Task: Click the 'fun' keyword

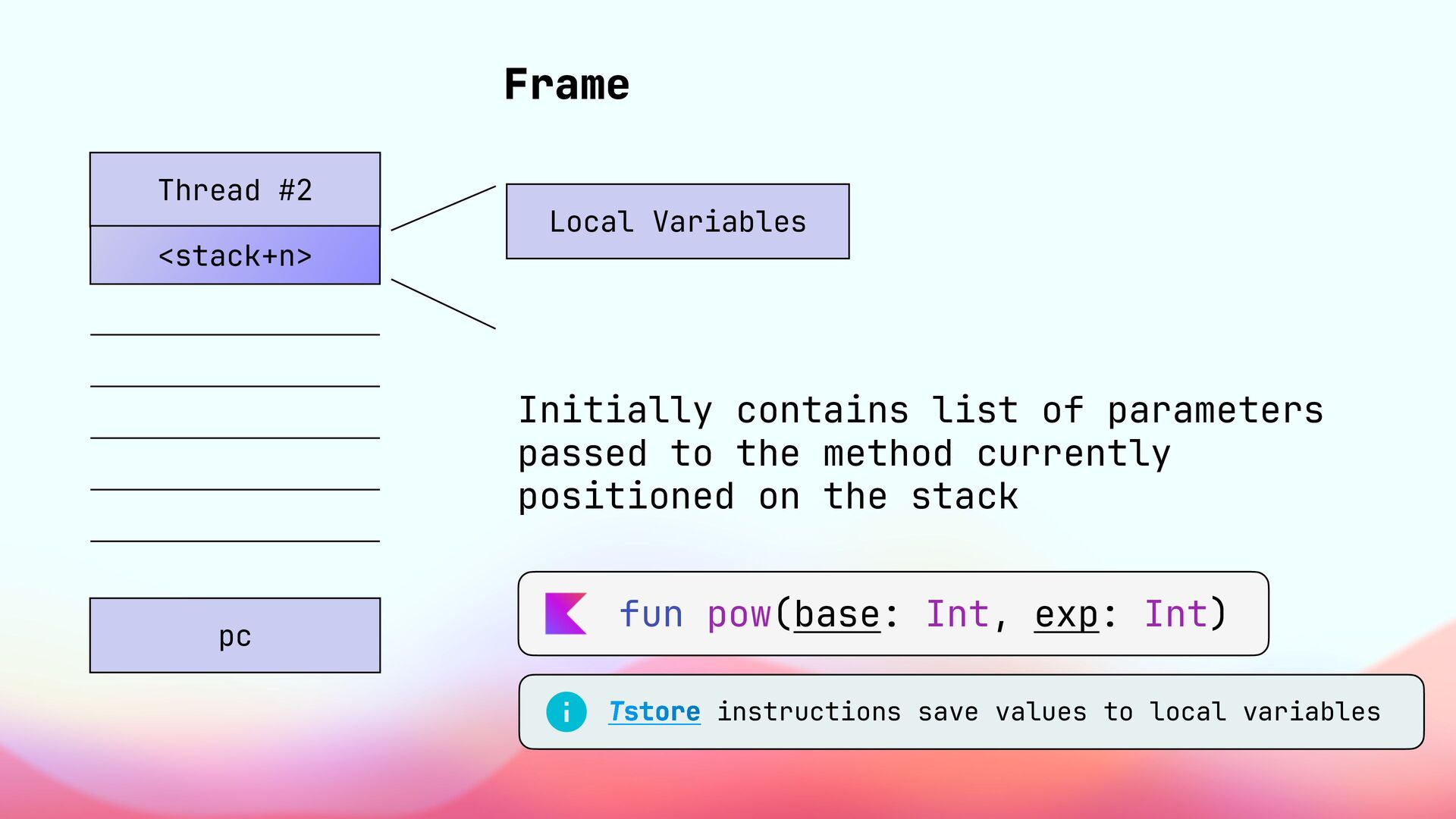Action: pos(651,614)
